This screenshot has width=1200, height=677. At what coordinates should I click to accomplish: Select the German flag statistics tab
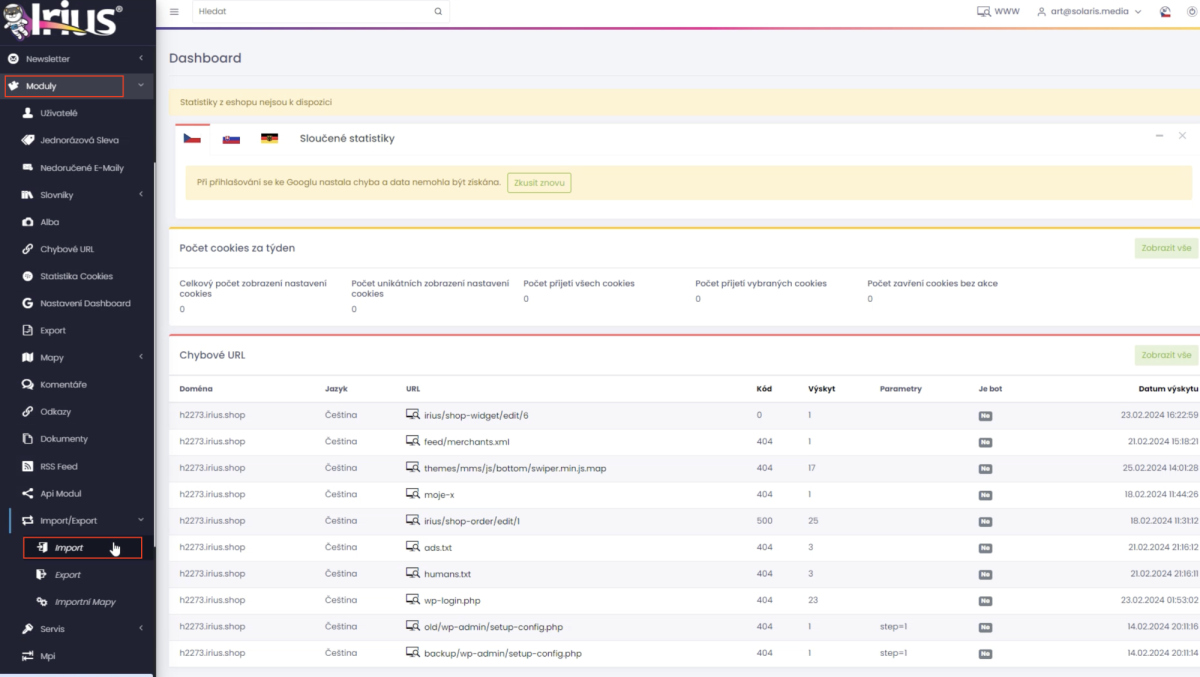(269, 138)
